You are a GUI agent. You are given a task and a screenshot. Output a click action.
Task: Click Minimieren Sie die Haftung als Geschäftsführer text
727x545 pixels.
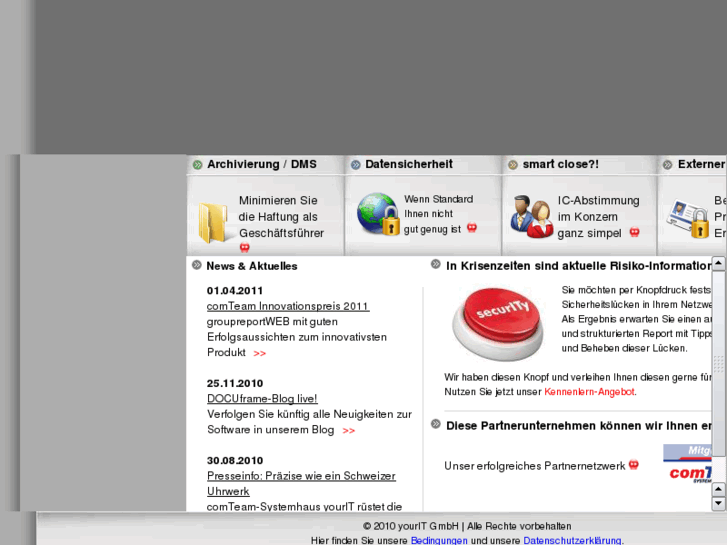pyautogui.click(x=281, y=217)
